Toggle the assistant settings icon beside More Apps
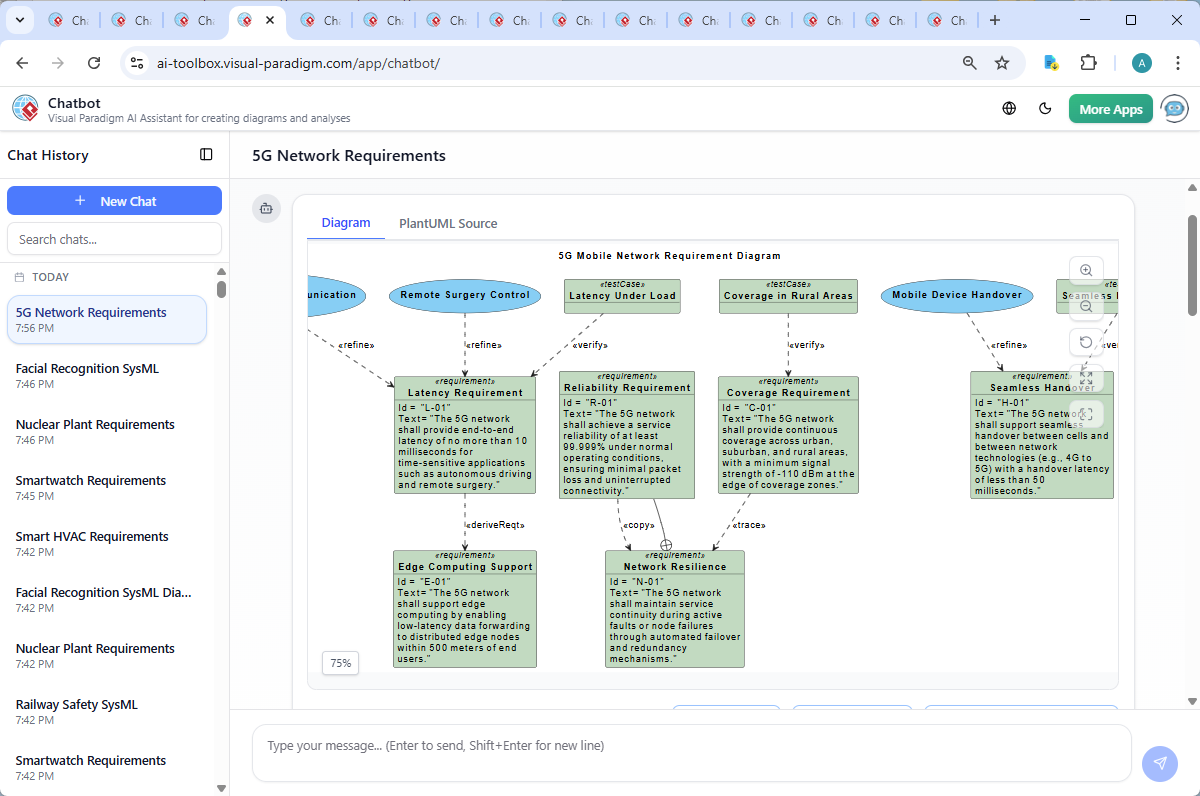Screen dimensions: 1200x796 pos(1173,108)
